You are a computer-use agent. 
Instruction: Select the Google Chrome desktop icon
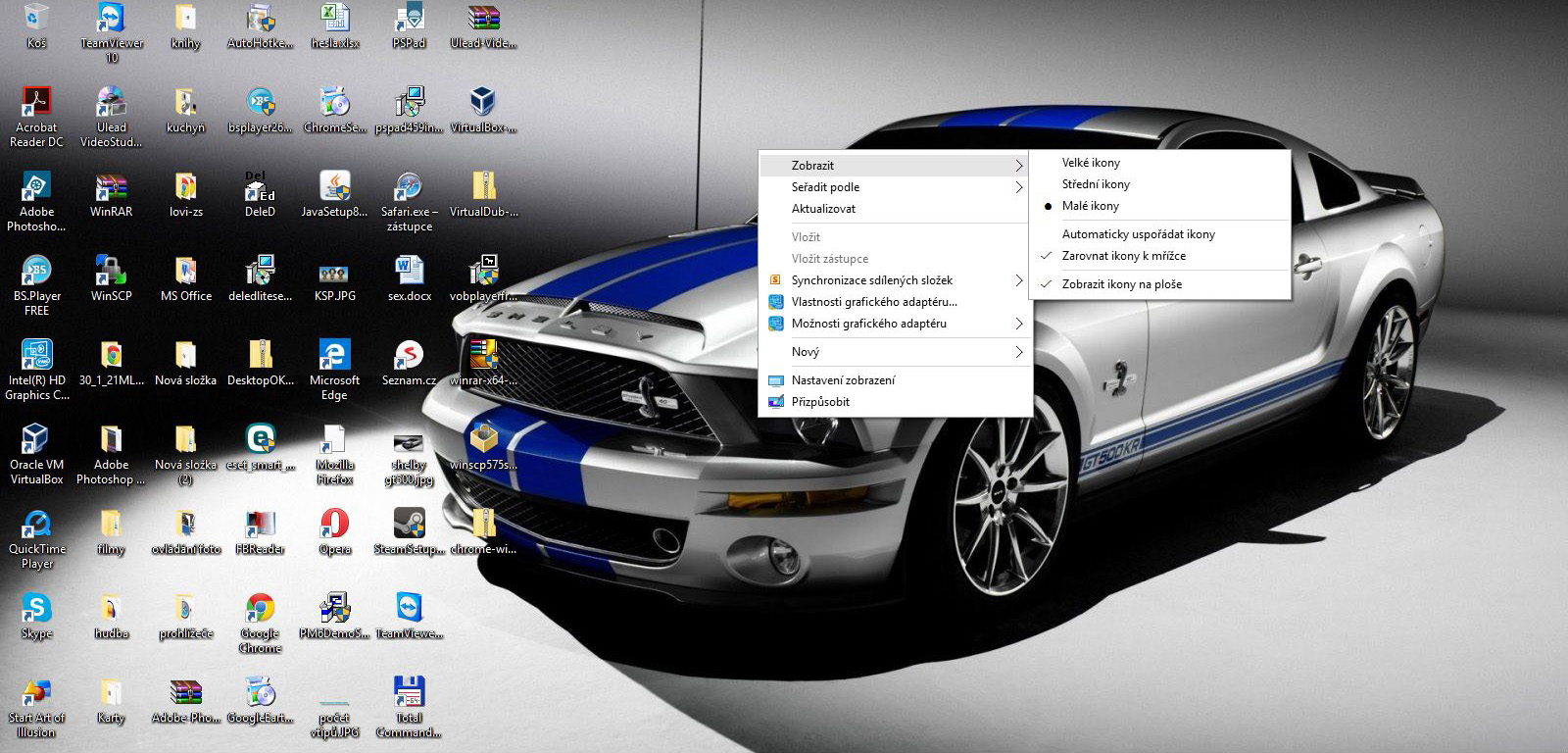click(260, 611)
